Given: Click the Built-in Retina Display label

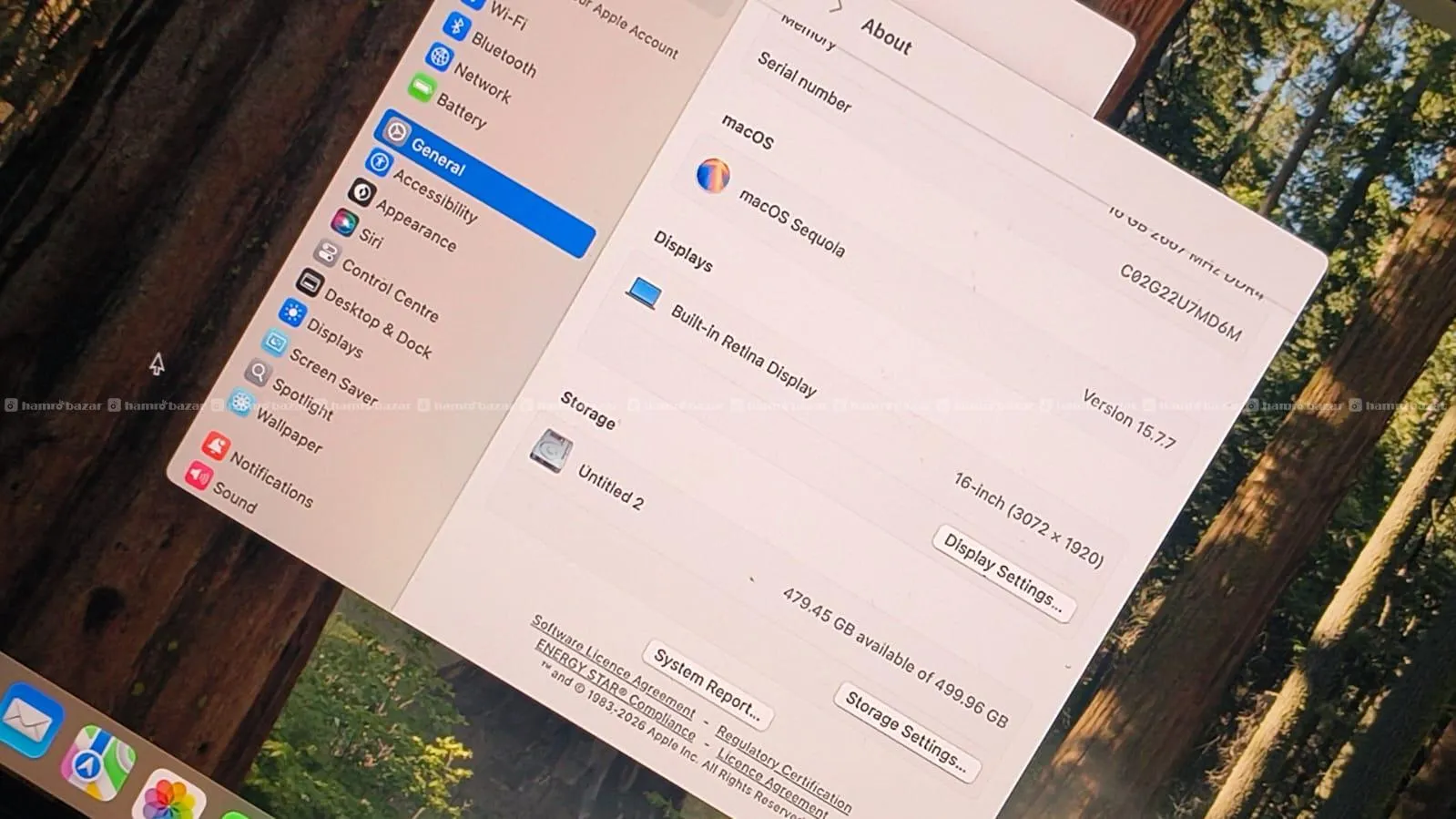Looking at the screenshot, I should [x=744, y=350].
